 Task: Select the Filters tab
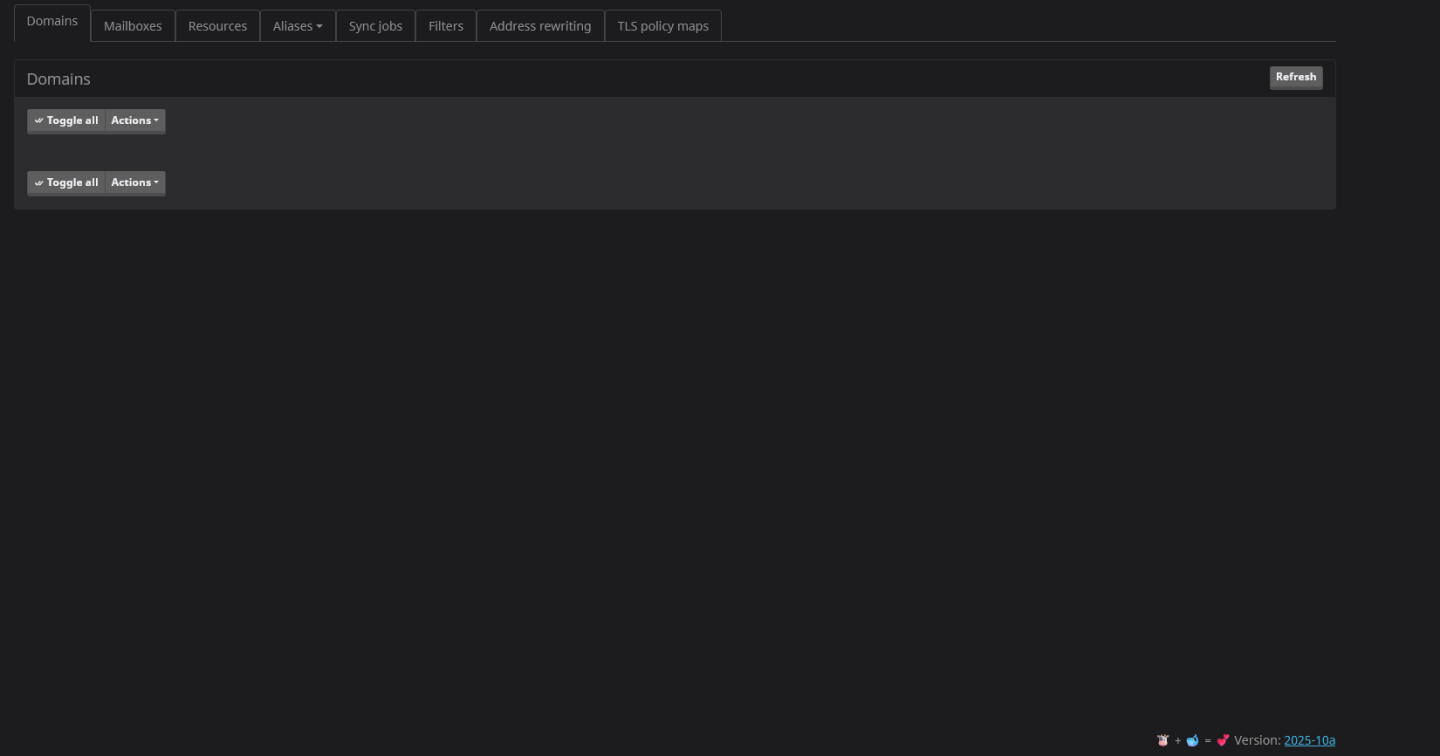[445, 26]
